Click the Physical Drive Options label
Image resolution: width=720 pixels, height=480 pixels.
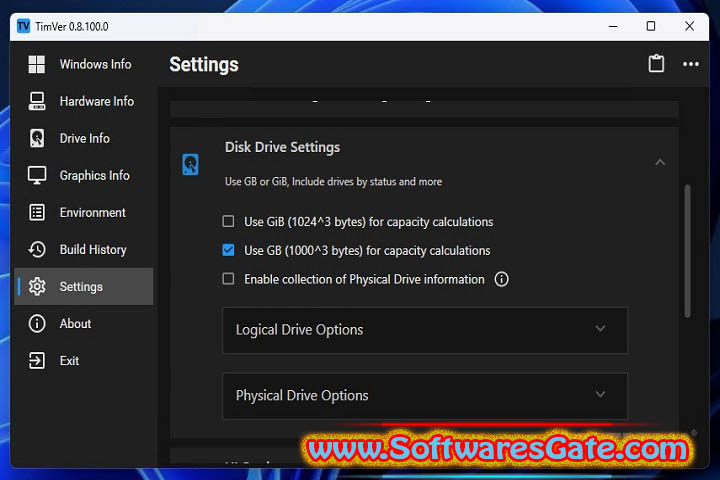(302, 395)
